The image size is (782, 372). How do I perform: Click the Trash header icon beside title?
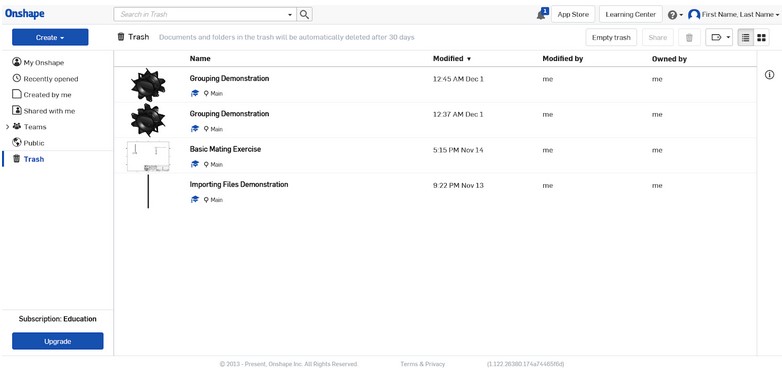[x=121, y=37]
